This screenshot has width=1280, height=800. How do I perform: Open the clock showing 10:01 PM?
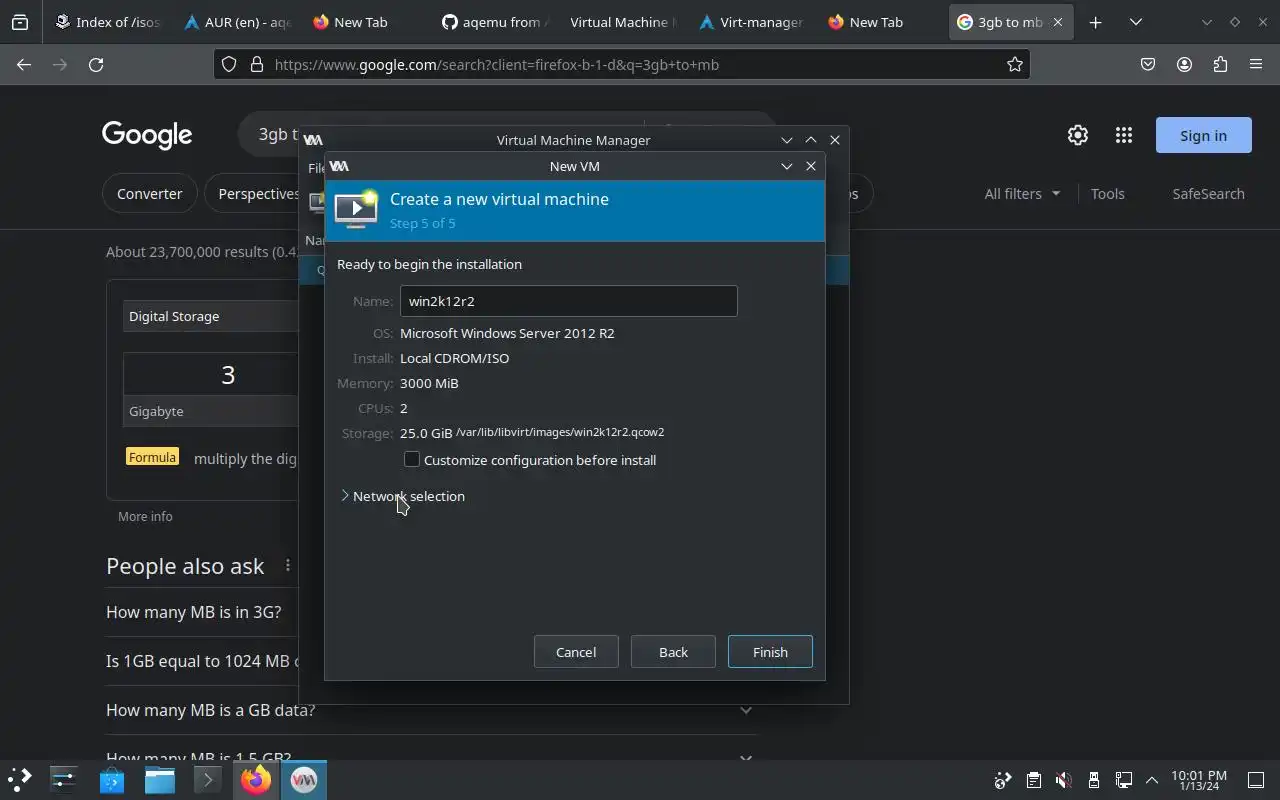click(1199, 780)
